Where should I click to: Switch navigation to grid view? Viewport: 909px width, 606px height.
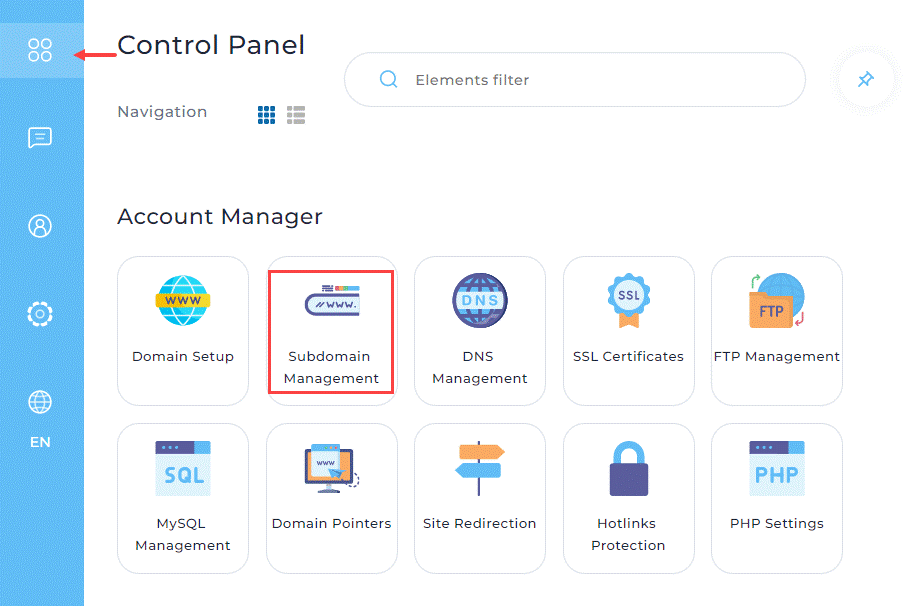point(266,115)
